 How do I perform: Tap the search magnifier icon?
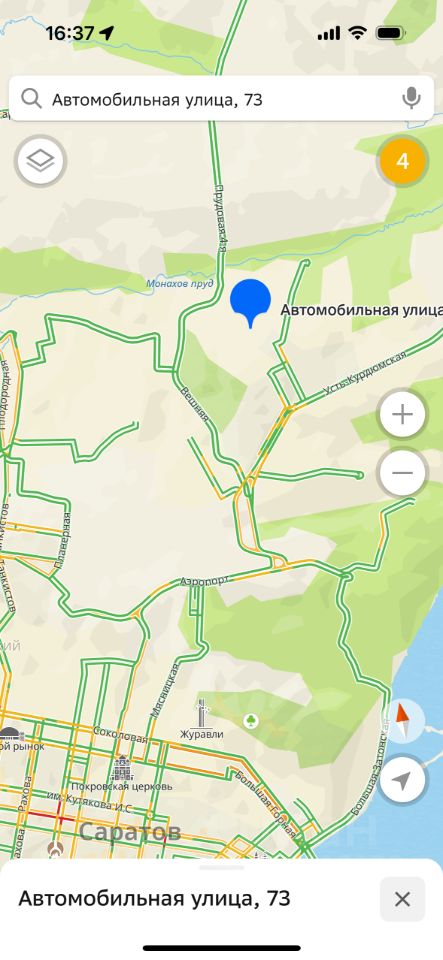click(31, 99)
